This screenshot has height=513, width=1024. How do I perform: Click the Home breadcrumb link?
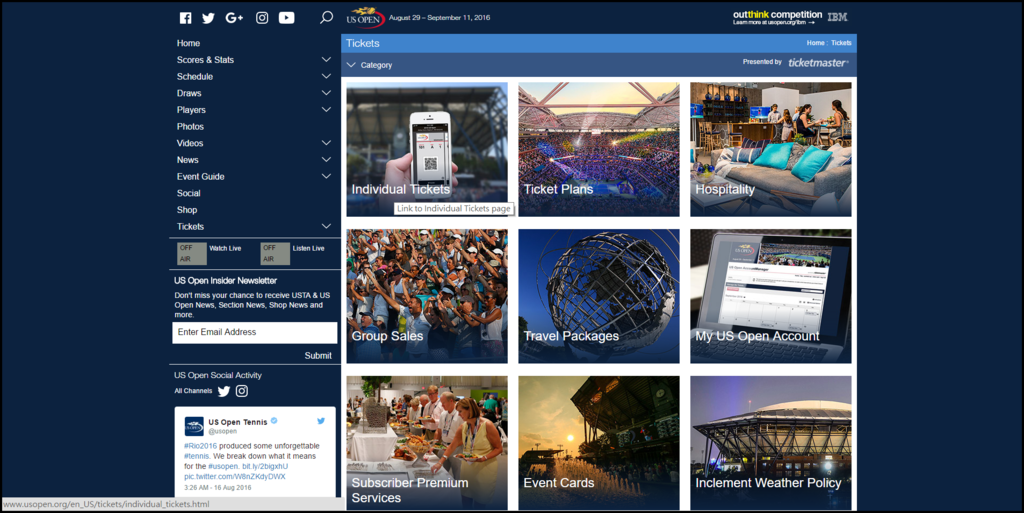coord(815,43)
